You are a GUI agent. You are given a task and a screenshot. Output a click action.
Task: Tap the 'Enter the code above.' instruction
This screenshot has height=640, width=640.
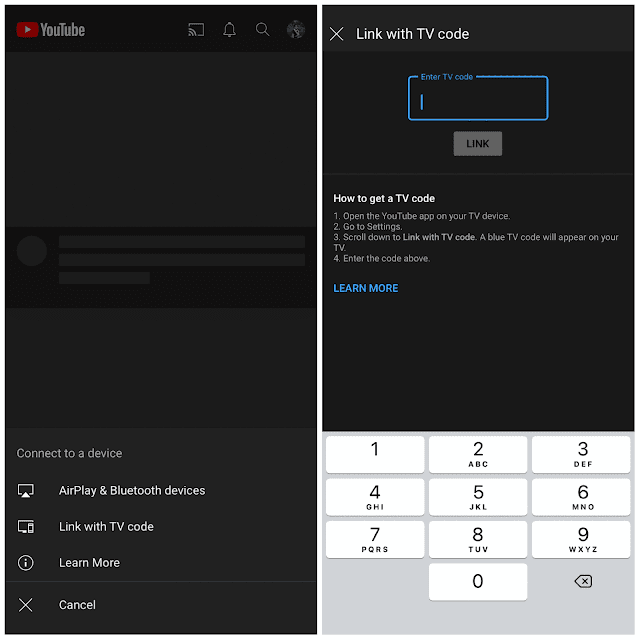(x=382, y=258)
